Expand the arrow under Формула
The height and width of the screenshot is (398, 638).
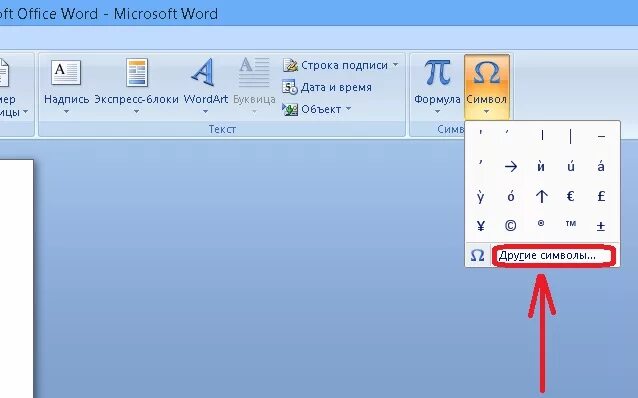437,111
